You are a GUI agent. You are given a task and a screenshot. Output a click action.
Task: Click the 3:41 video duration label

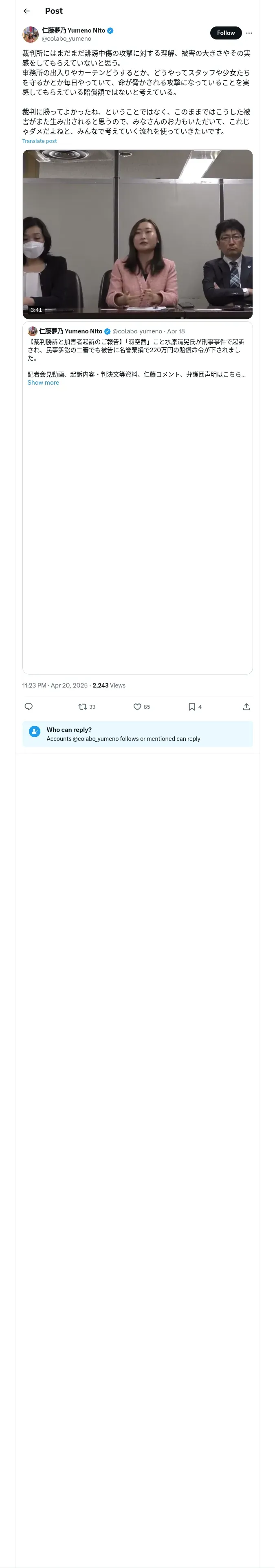click(x=37, y=310)
